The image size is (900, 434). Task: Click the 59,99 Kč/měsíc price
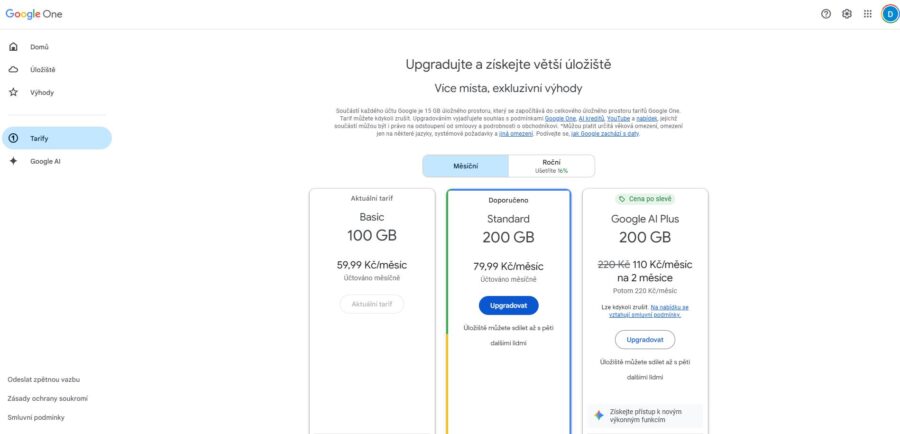pyautogui.click(x=371, y=265)
